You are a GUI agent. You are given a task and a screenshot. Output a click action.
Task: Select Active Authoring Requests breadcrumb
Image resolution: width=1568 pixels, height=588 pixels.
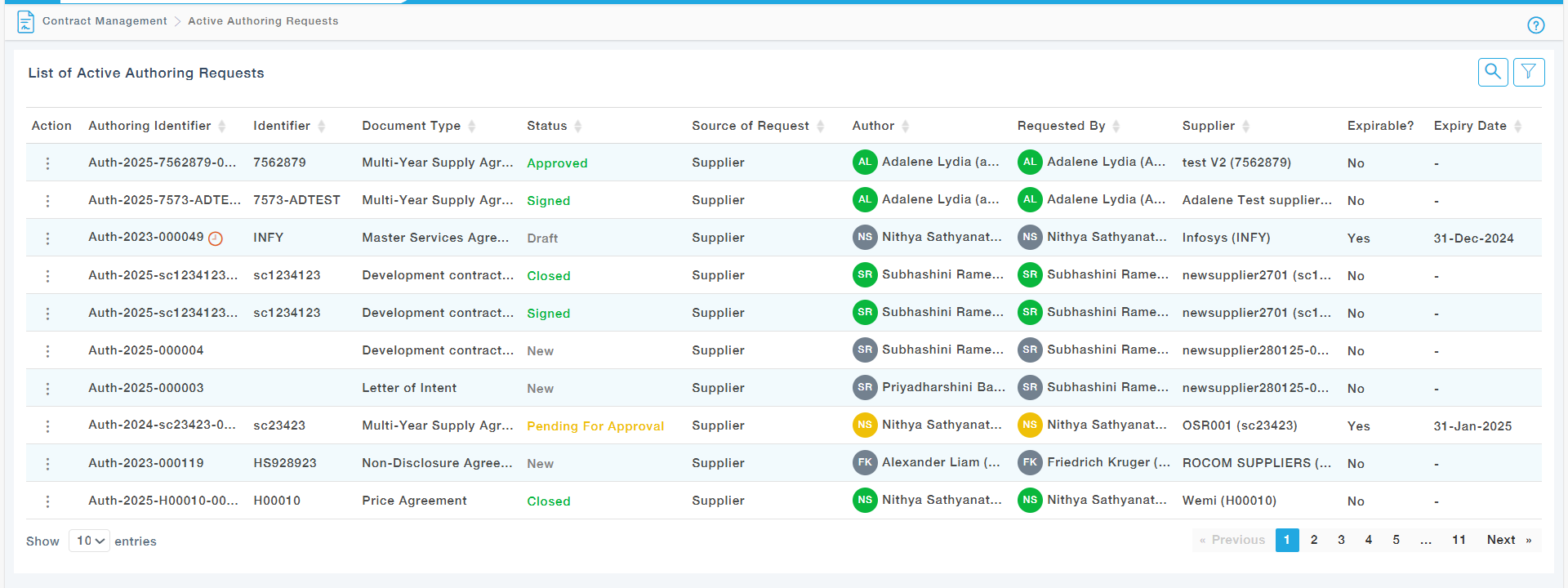263,21
